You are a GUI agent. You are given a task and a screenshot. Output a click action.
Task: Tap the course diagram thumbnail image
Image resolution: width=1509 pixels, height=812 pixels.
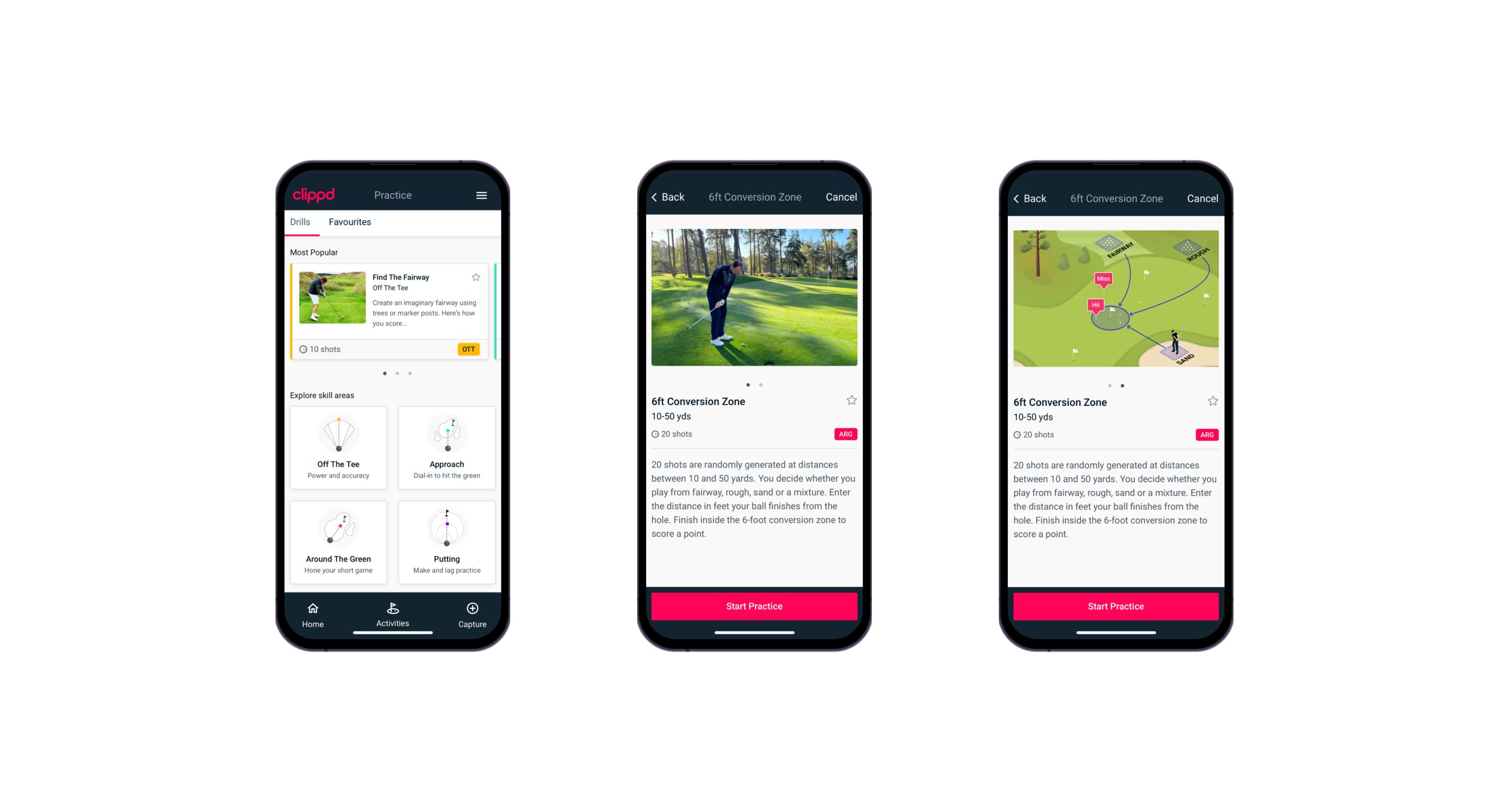coord(1114,300)
